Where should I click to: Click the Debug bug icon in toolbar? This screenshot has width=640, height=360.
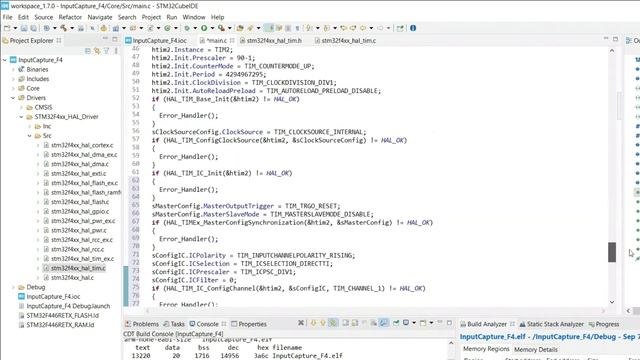187,28
